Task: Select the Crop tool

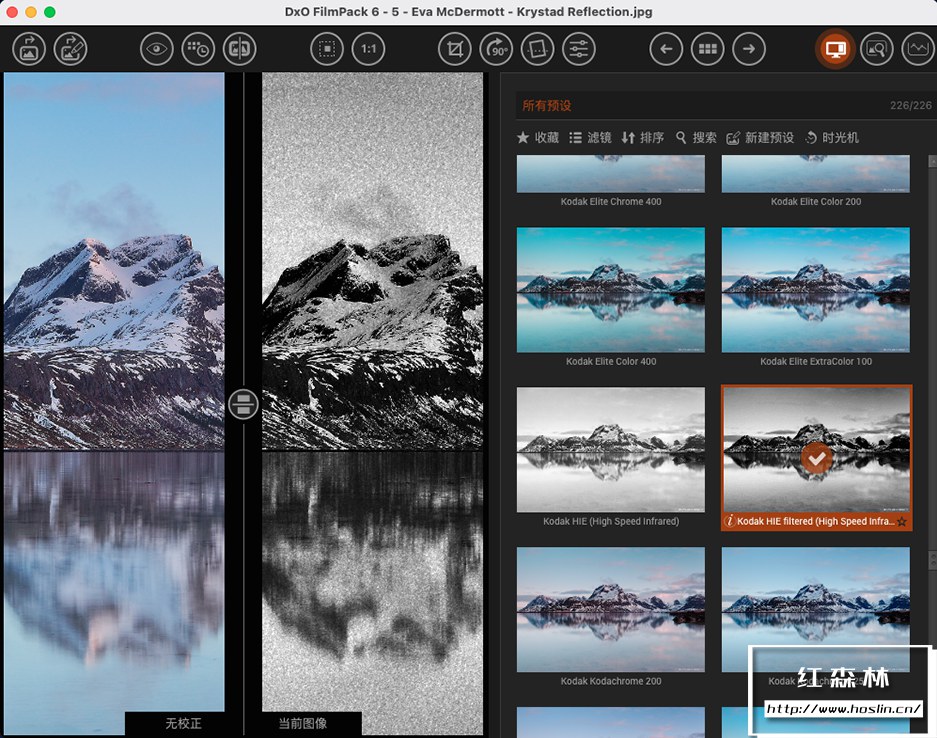Action: coord(455,49)
